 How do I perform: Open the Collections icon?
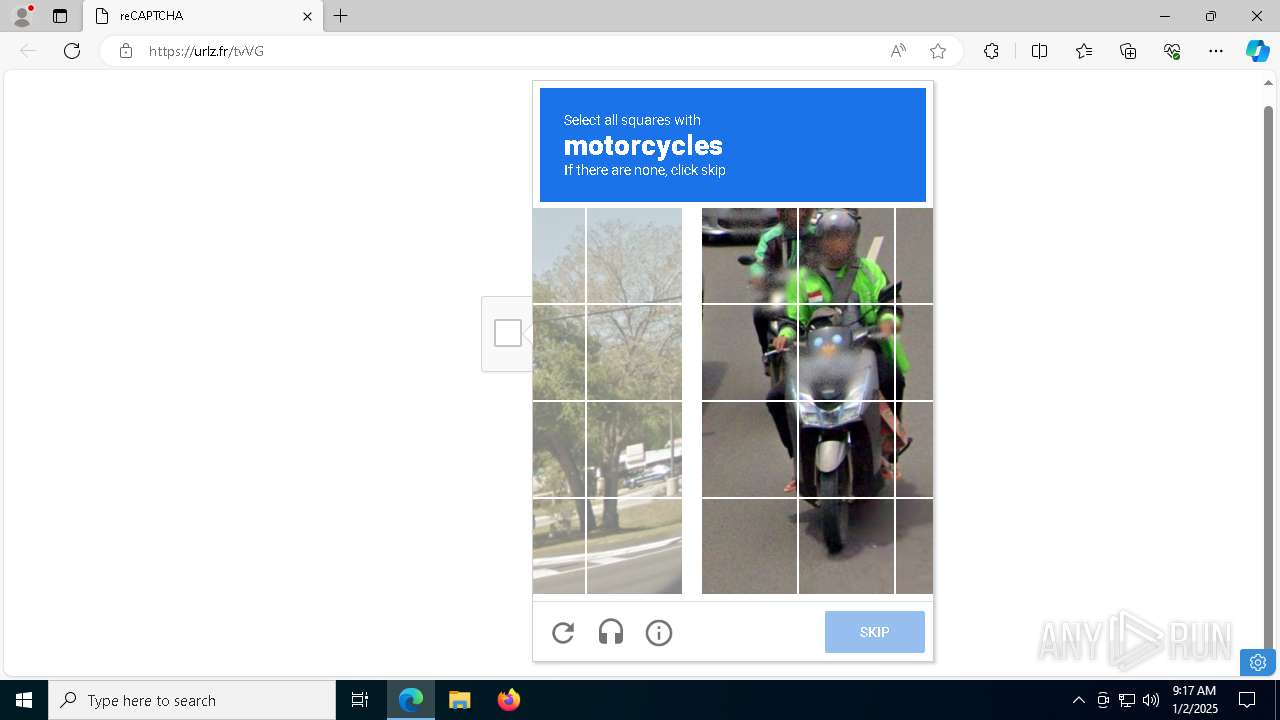1128,51
